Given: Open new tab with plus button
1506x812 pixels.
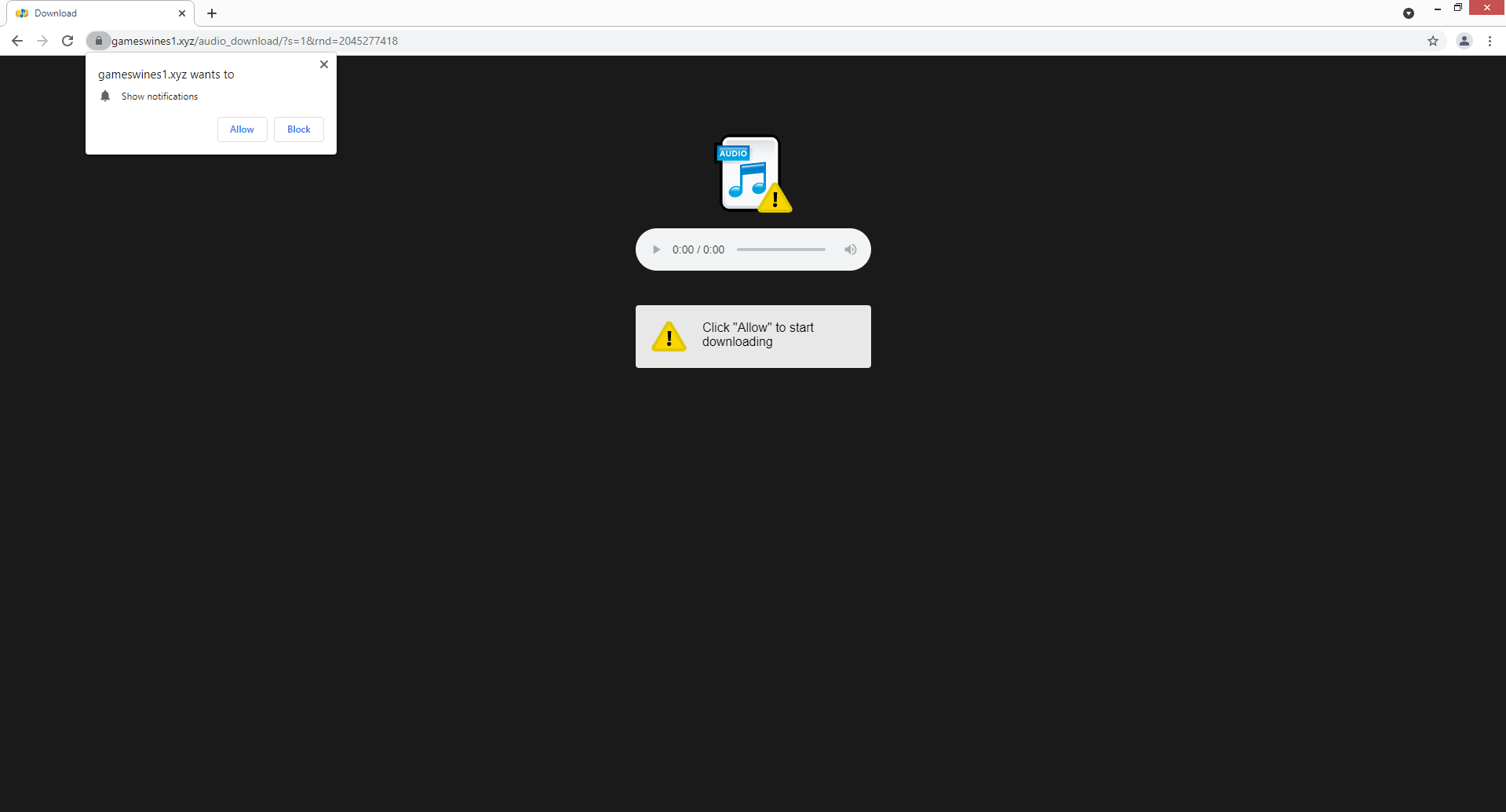Looking at the screenshot, I should tap(212, 13).
